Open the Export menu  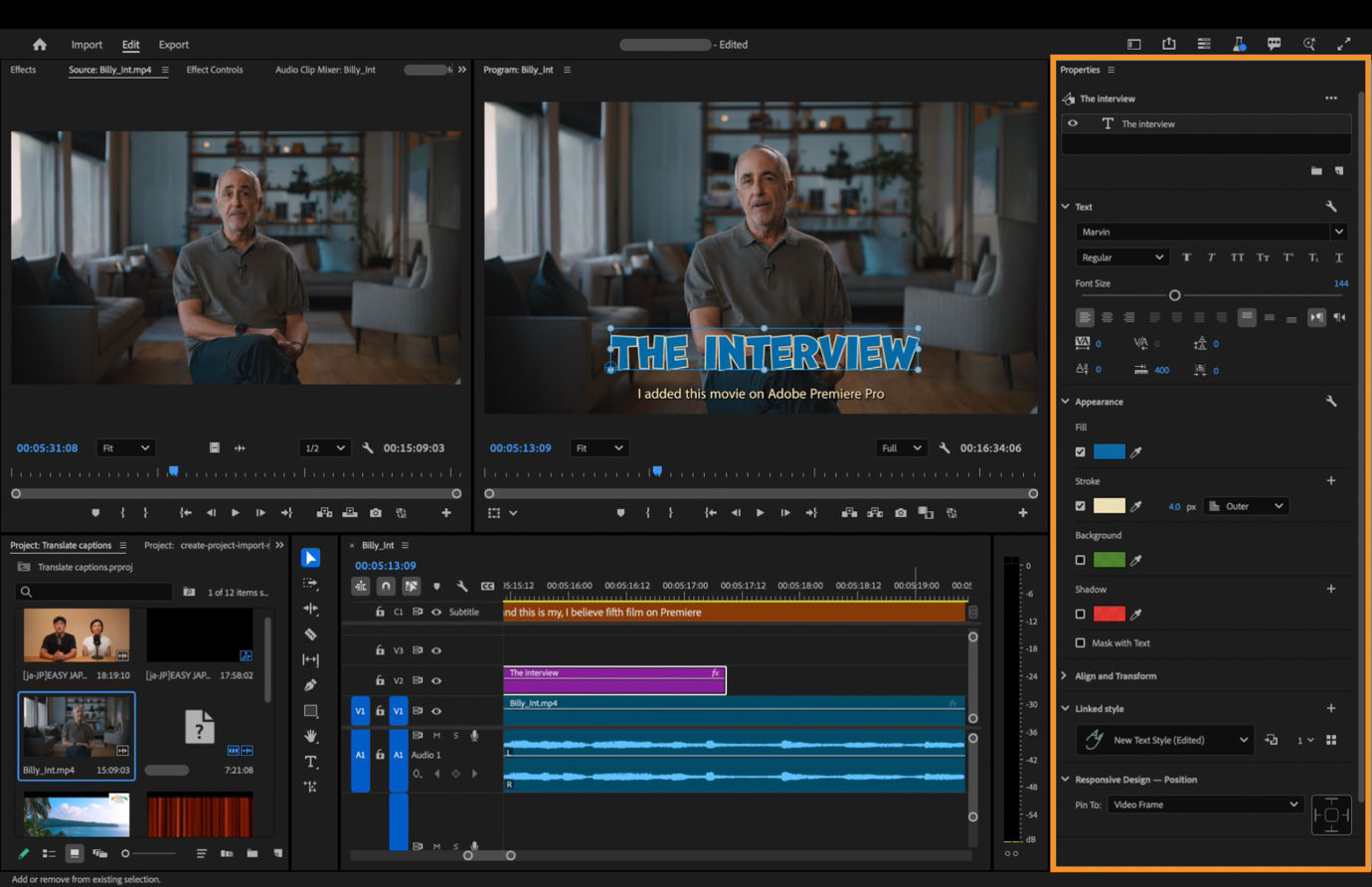tap(173, 44)
